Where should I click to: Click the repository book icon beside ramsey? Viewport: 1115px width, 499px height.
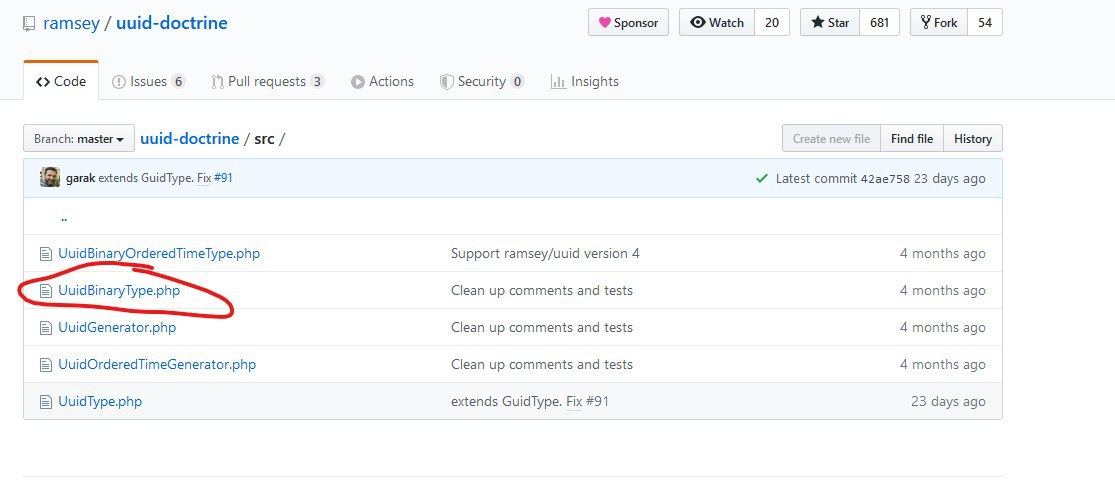pyautogui.click(x=29, y=23)
